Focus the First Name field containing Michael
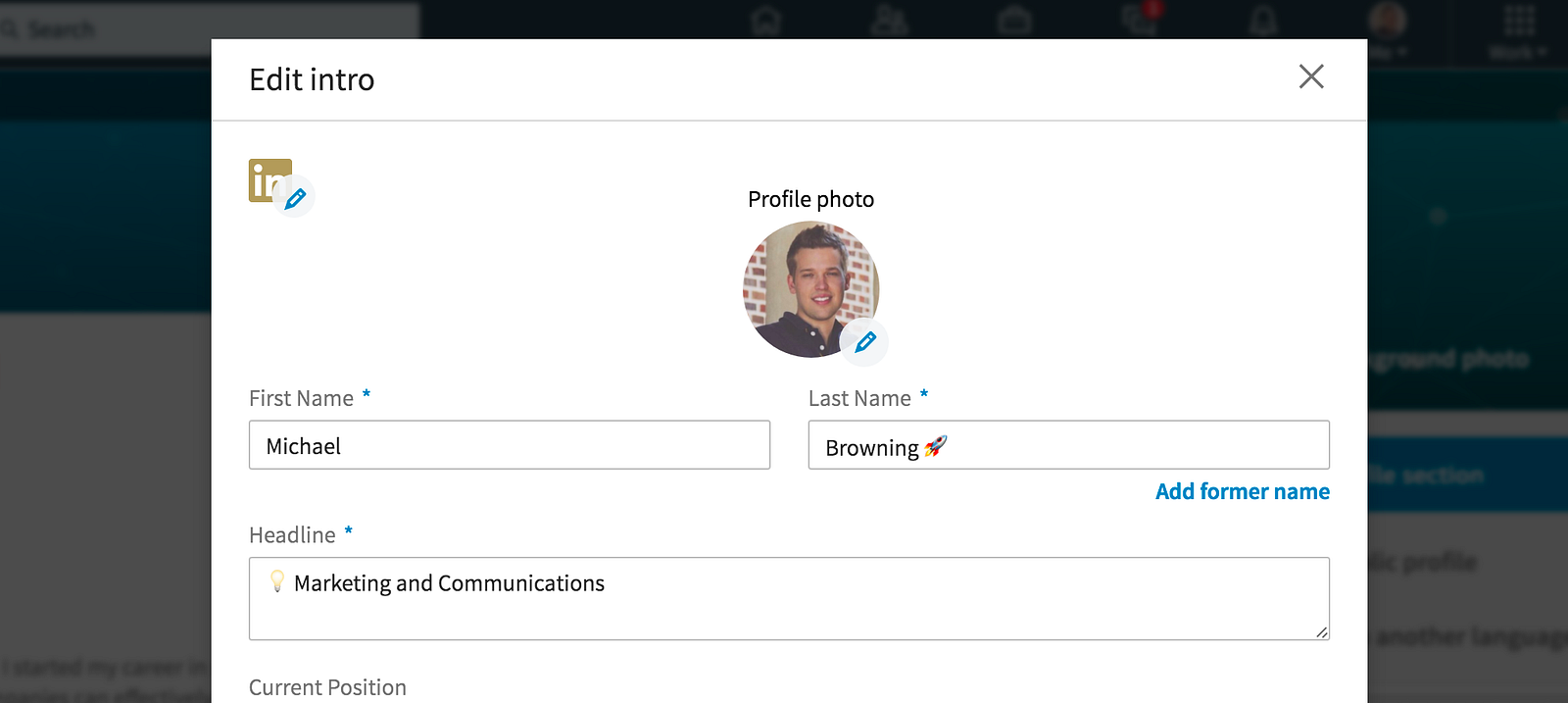This screenshot has height=703, width=1568. pyautogui.click(x=510, y=445)
